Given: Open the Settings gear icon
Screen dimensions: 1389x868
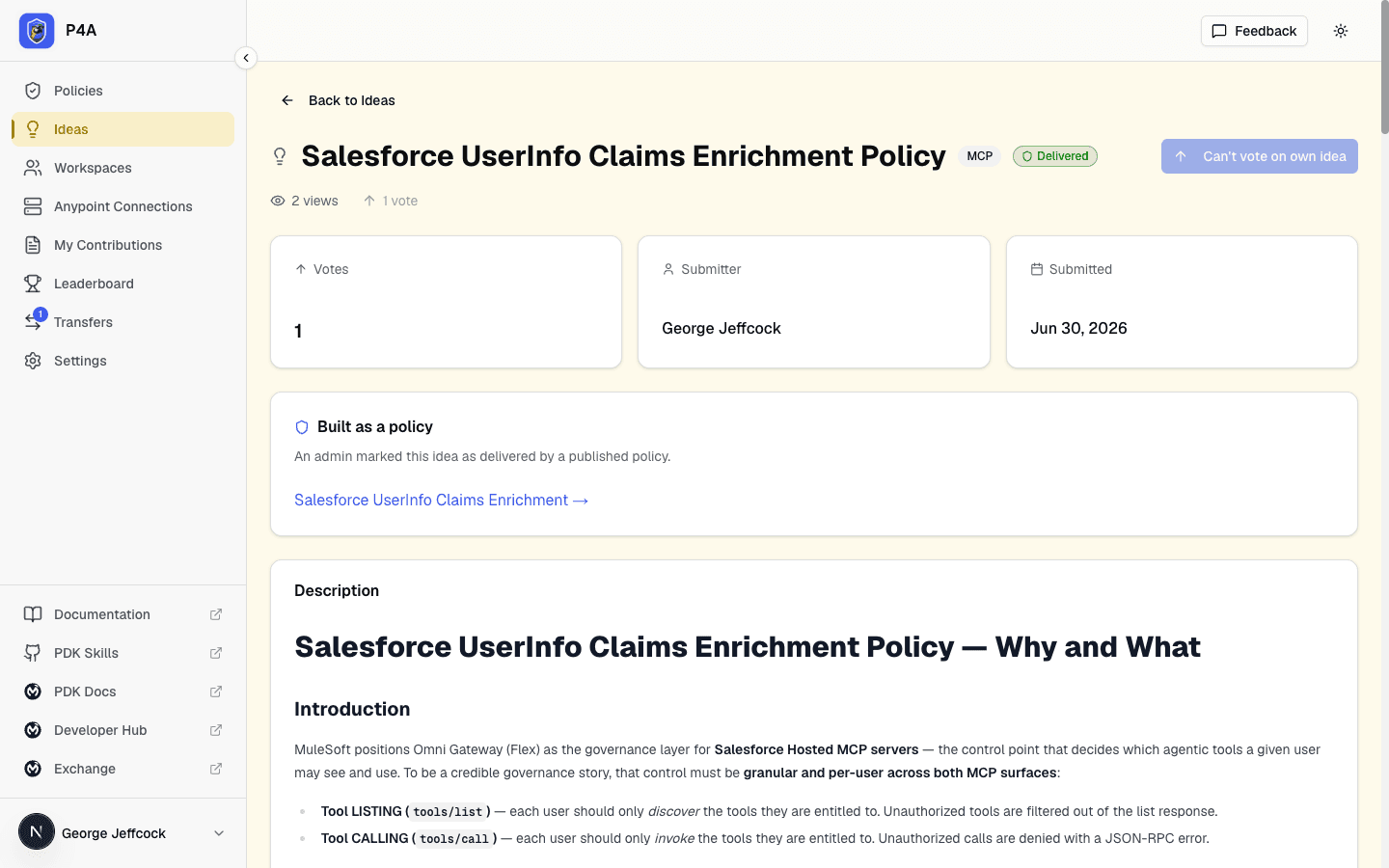Looking at the screenshot, I should pyautogui.click(x=33, y=361).
